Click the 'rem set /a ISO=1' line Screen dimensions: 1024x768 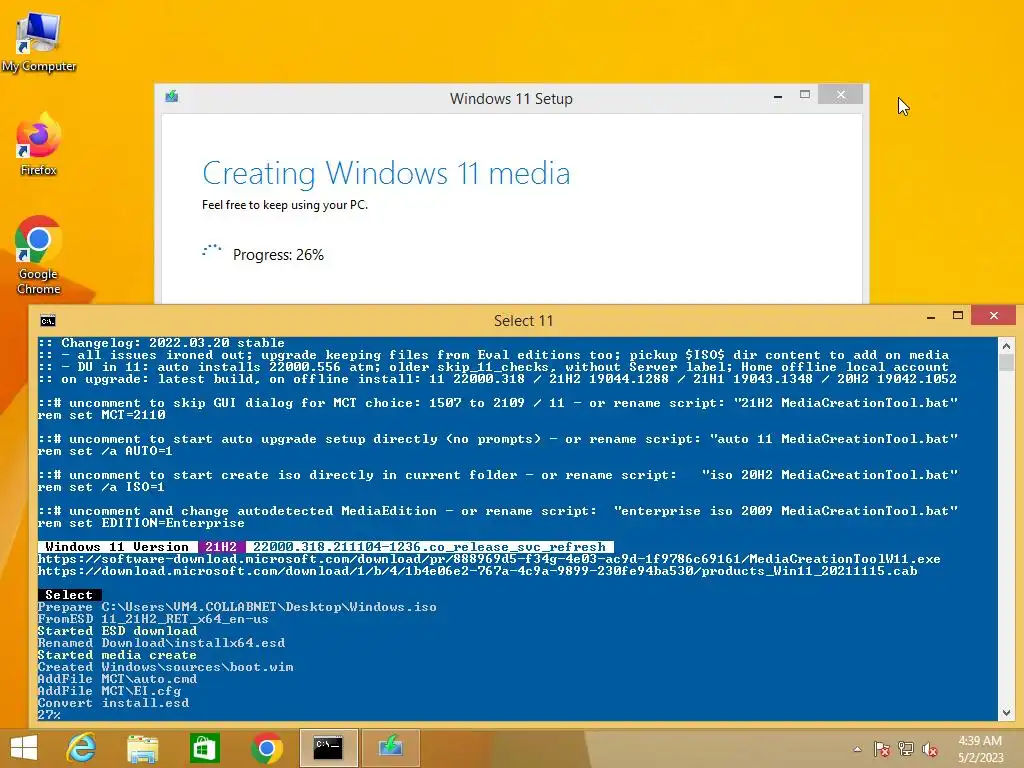pos(101,487)
